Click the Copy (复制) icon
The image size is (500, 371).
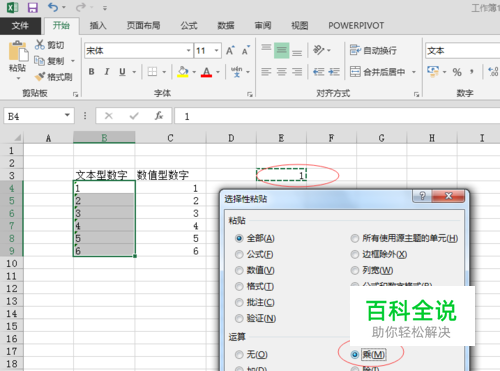pos(39,60)
